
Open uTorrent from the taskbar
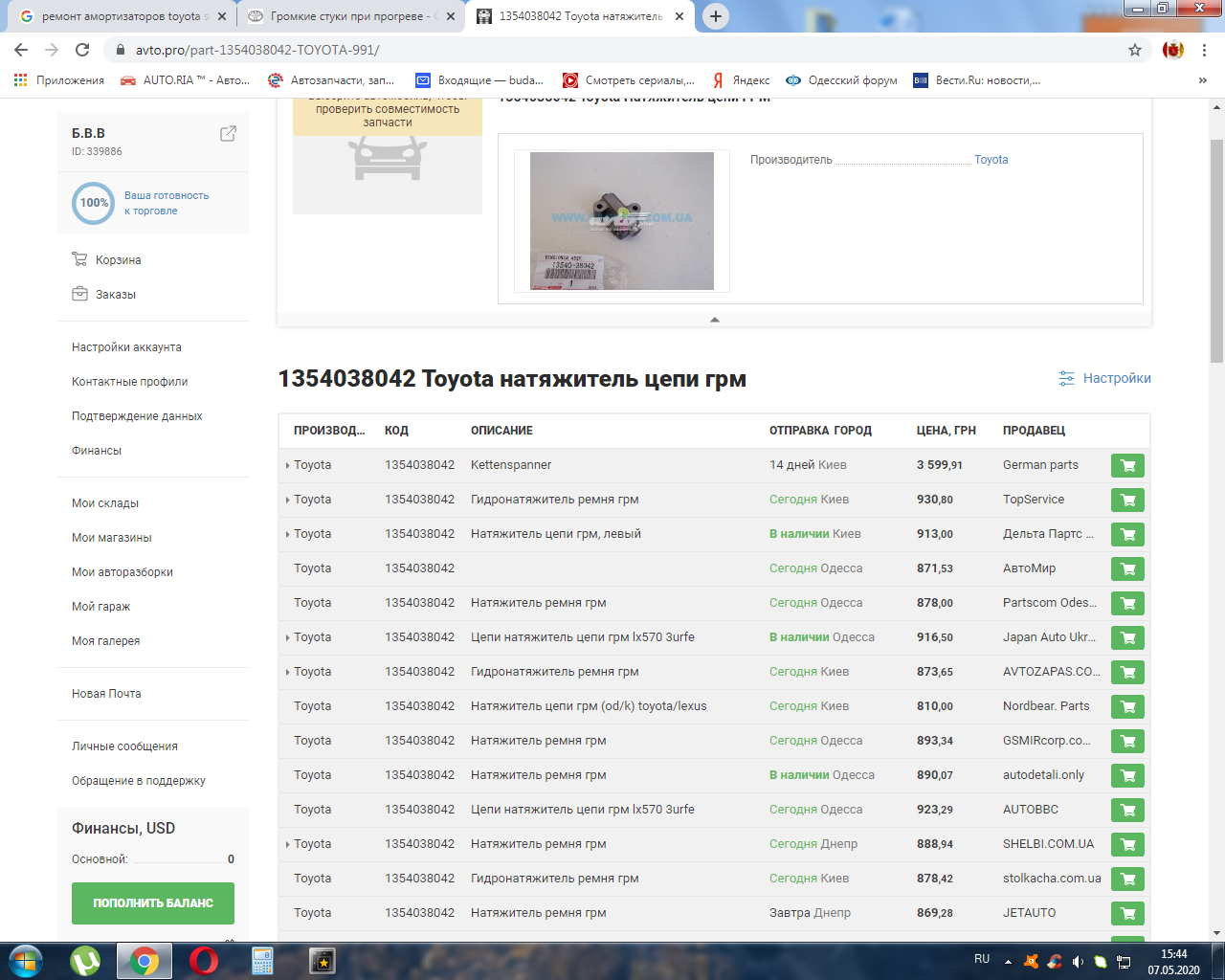86,960
